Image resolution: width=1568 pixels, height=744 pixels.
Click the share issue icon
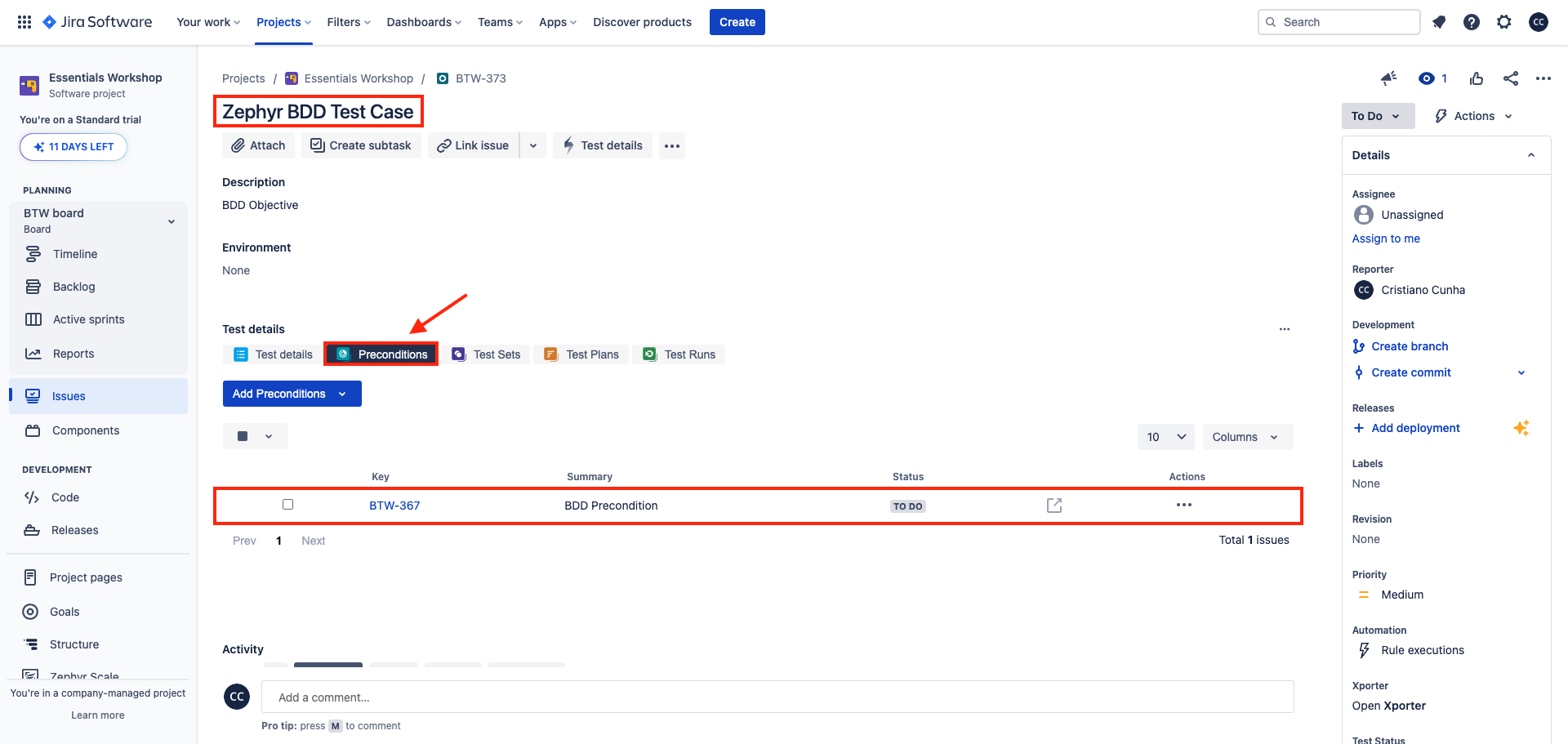pyautogui.click(x=1511, y=78)
